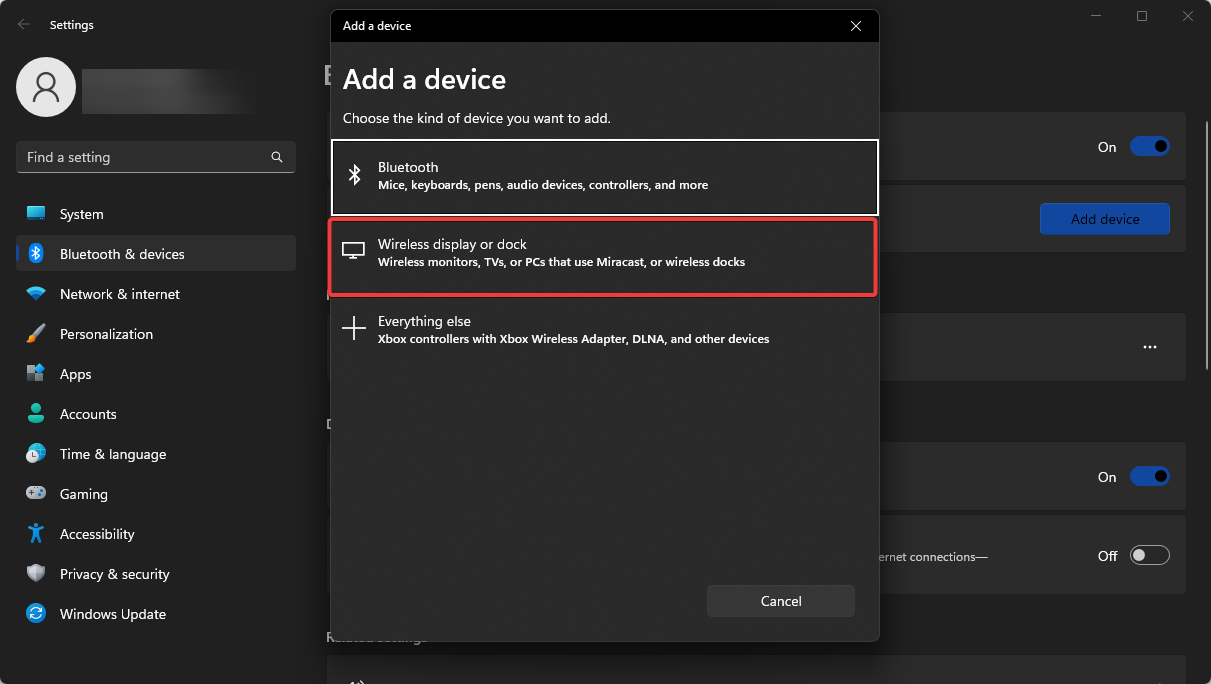Click the Apps icon in sidebar
1211x684 pixels.
click(x=36, y=374)
